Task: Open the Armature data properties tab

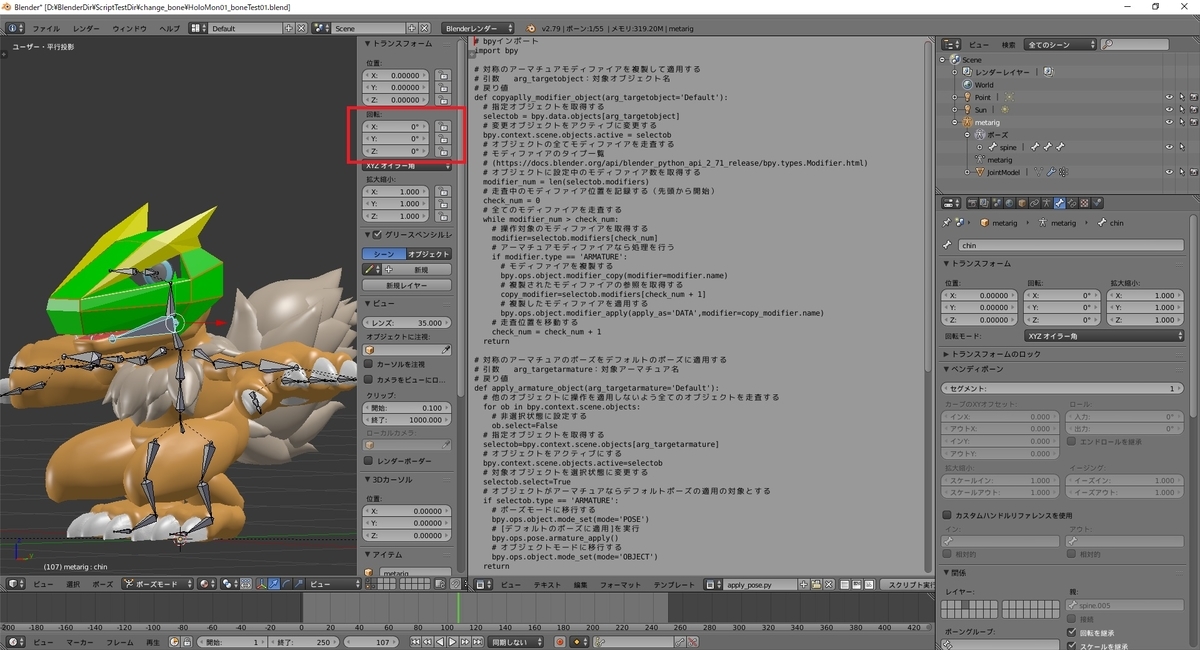Action: [x=1046, y=204]
